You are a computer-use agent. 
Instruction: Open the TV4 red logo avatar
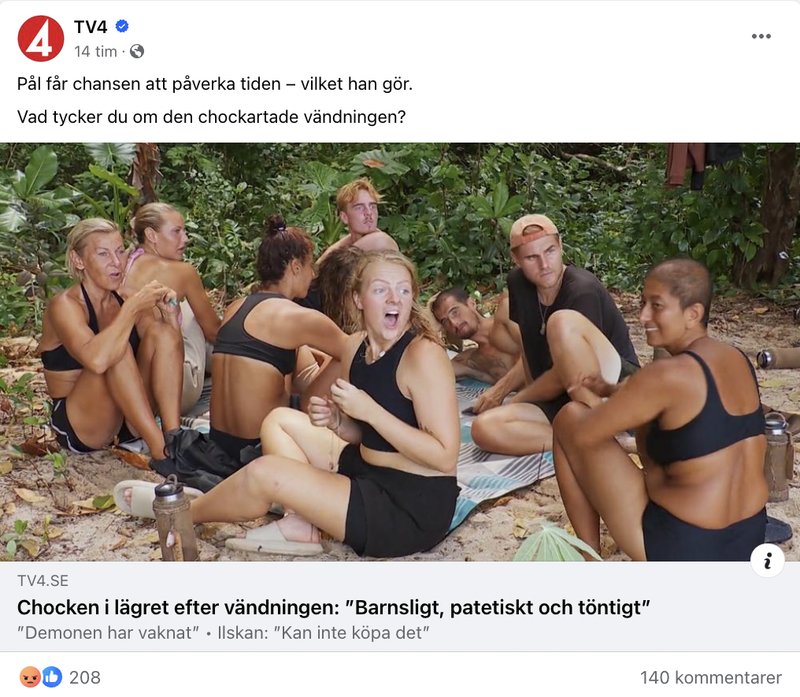click(x=41, y=39)
